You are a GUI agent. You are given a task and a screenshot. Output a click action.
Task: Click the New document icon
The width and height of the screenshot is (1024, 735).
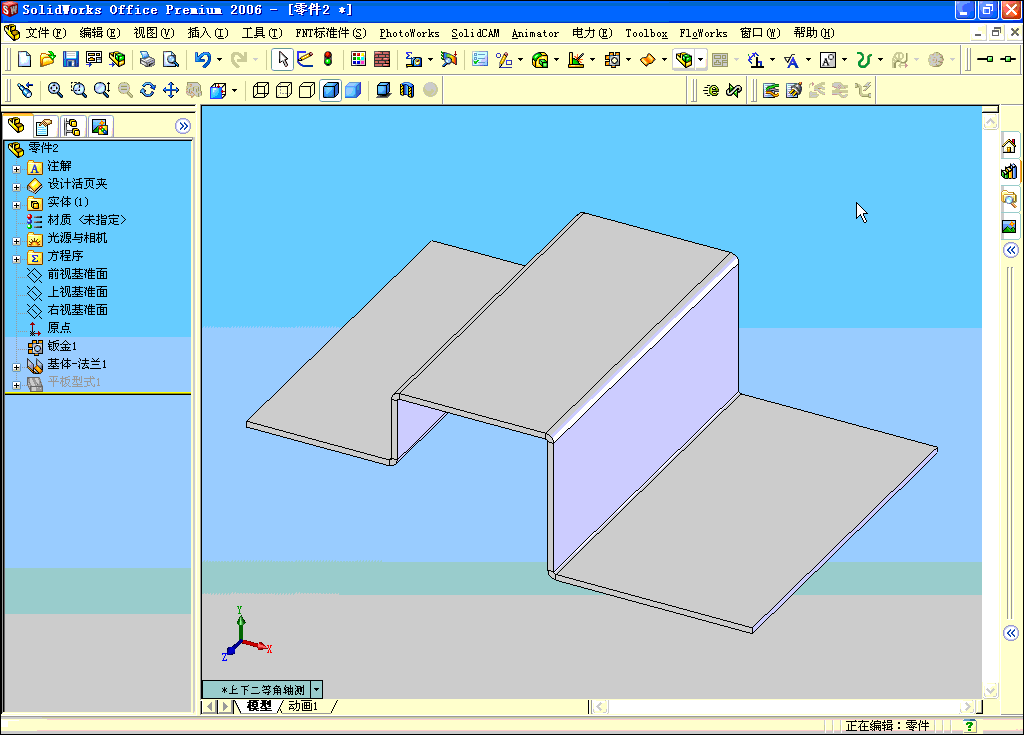(x=24, y=59)
